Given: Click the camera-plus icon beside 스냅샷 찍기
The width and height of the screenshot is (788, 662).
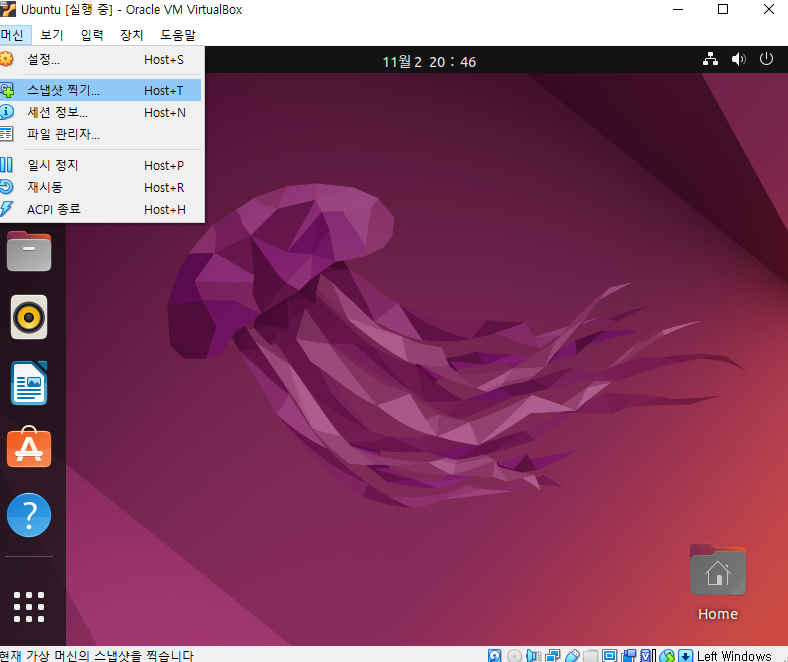Looking at the screenshot, I should 6,90.
